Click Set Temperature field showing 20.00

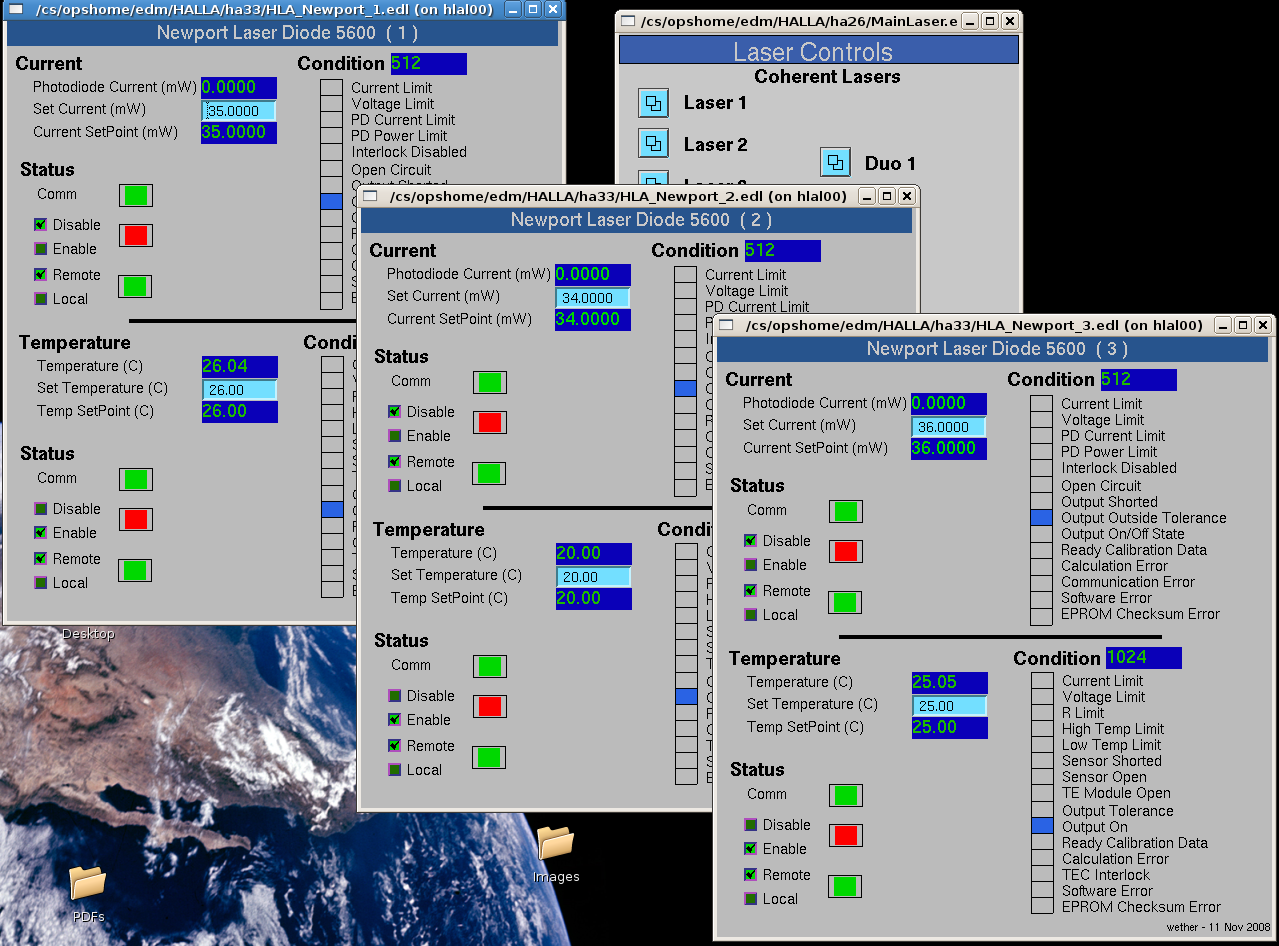[x=593, y=577]
